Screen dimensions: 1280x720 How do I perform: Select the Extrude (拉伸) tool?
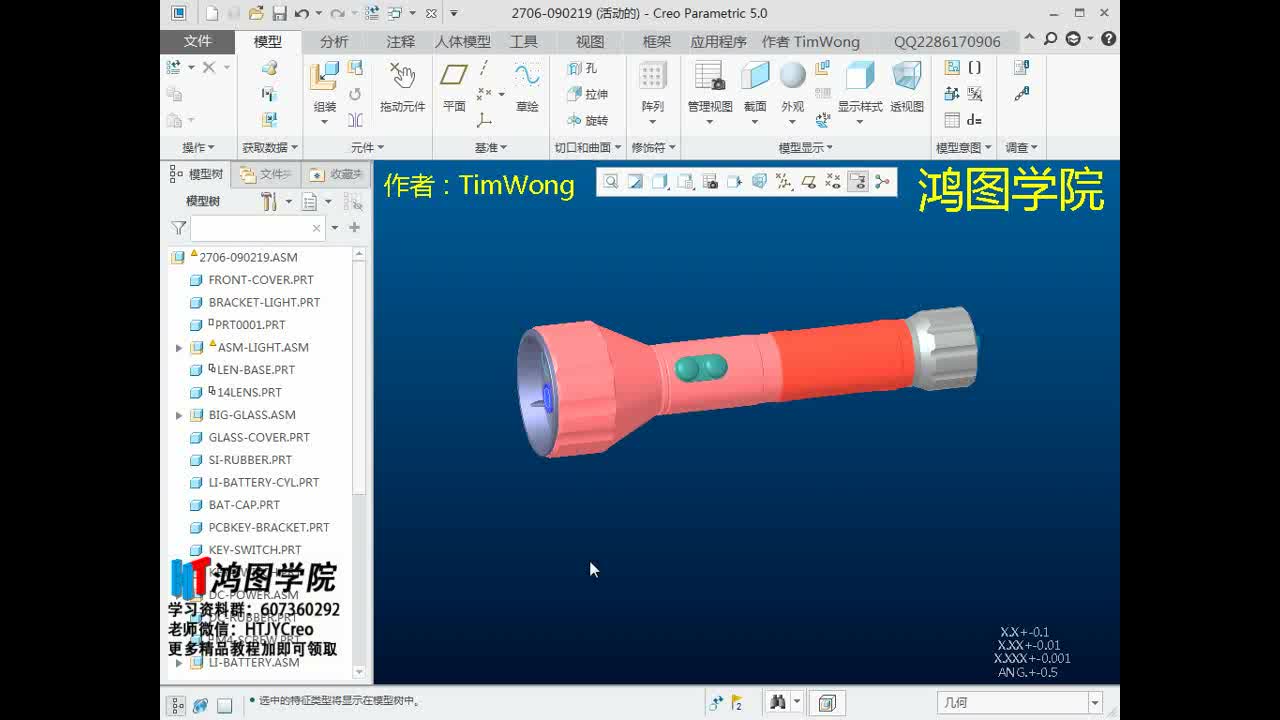tap(587, 94)
